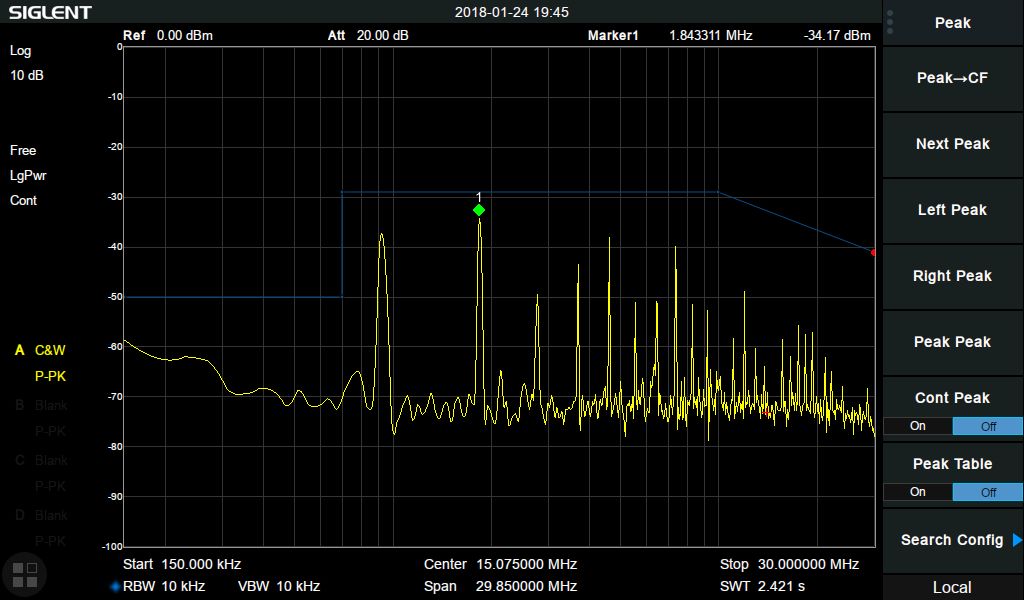Select the green Marker 1 diamond on trace
The width and height of the screenshot is (1024, 600).
(479, 210)
